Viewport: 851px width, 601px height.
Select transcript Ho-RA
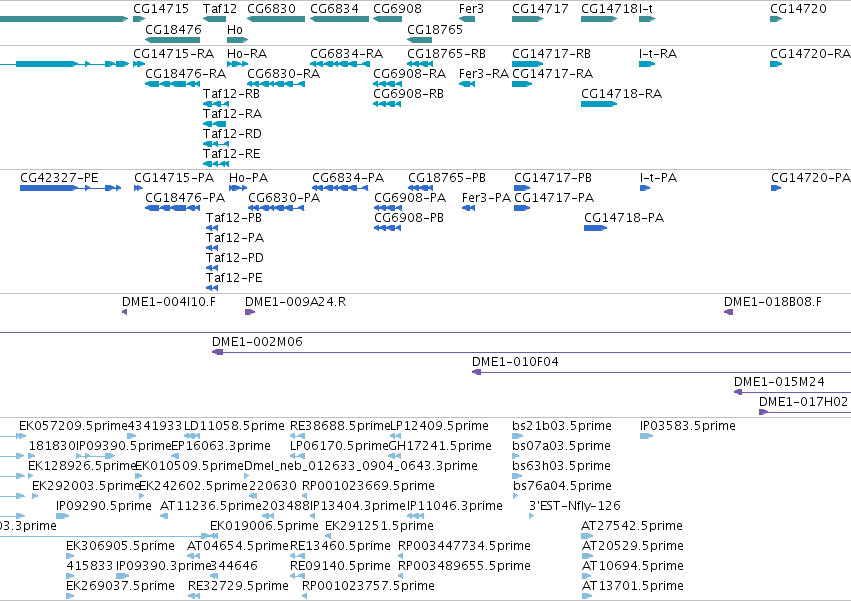247,54
